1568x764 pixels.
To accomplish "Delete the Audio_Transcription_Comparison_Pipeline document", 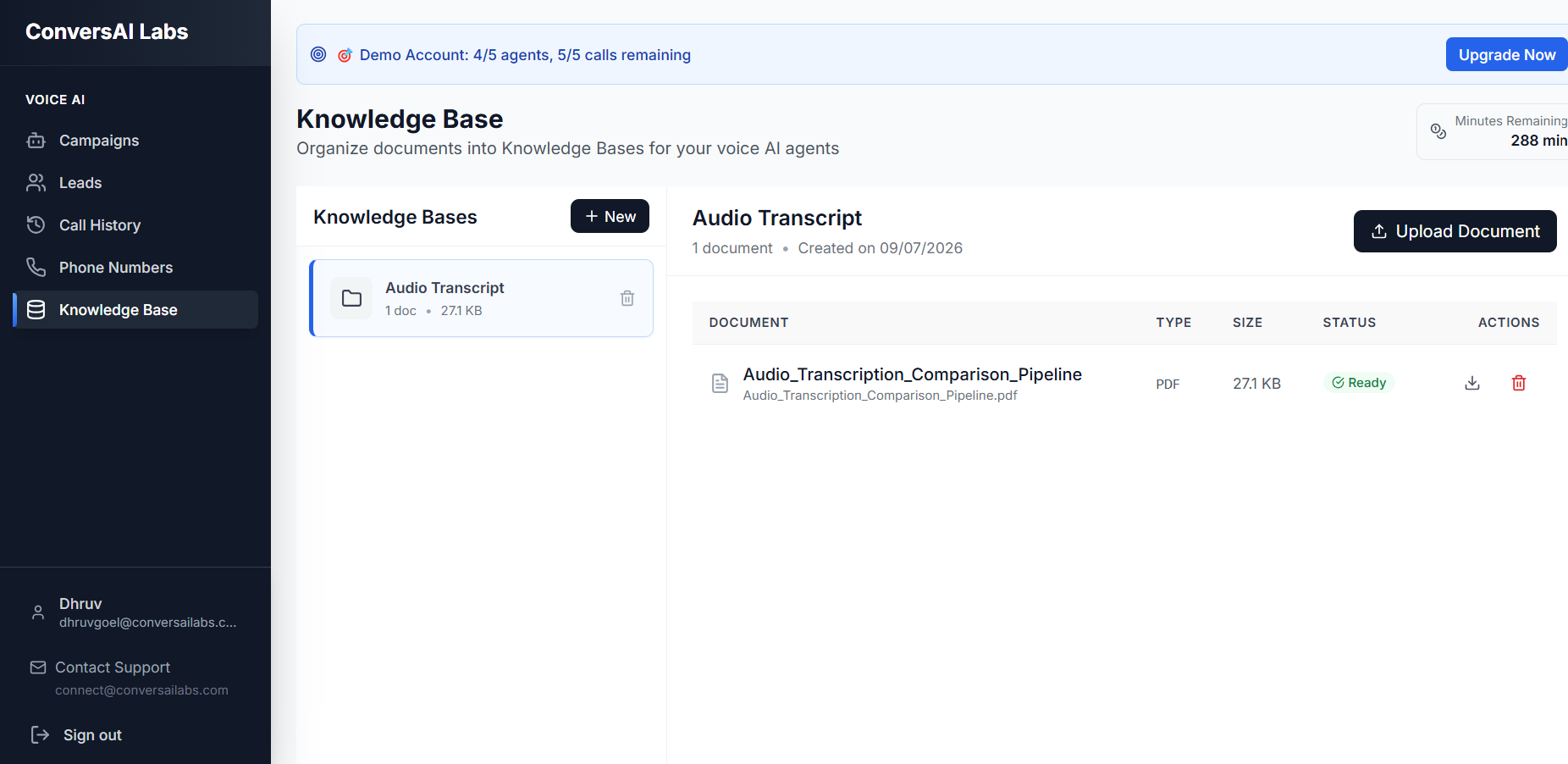I will 1519,383.
